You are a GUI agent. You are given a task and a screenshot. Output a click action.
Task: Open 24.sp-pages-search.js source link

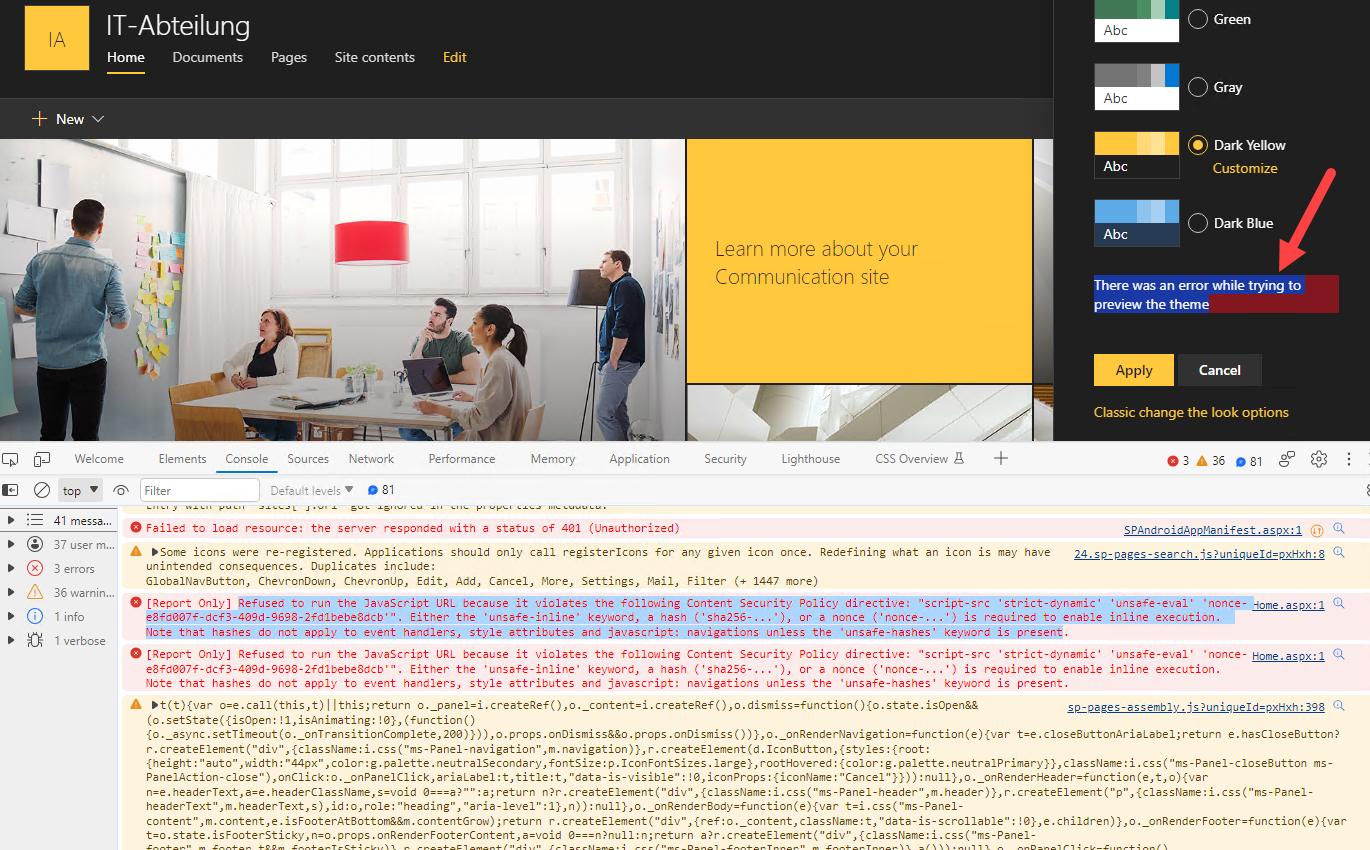click(x=1199, y=554)
